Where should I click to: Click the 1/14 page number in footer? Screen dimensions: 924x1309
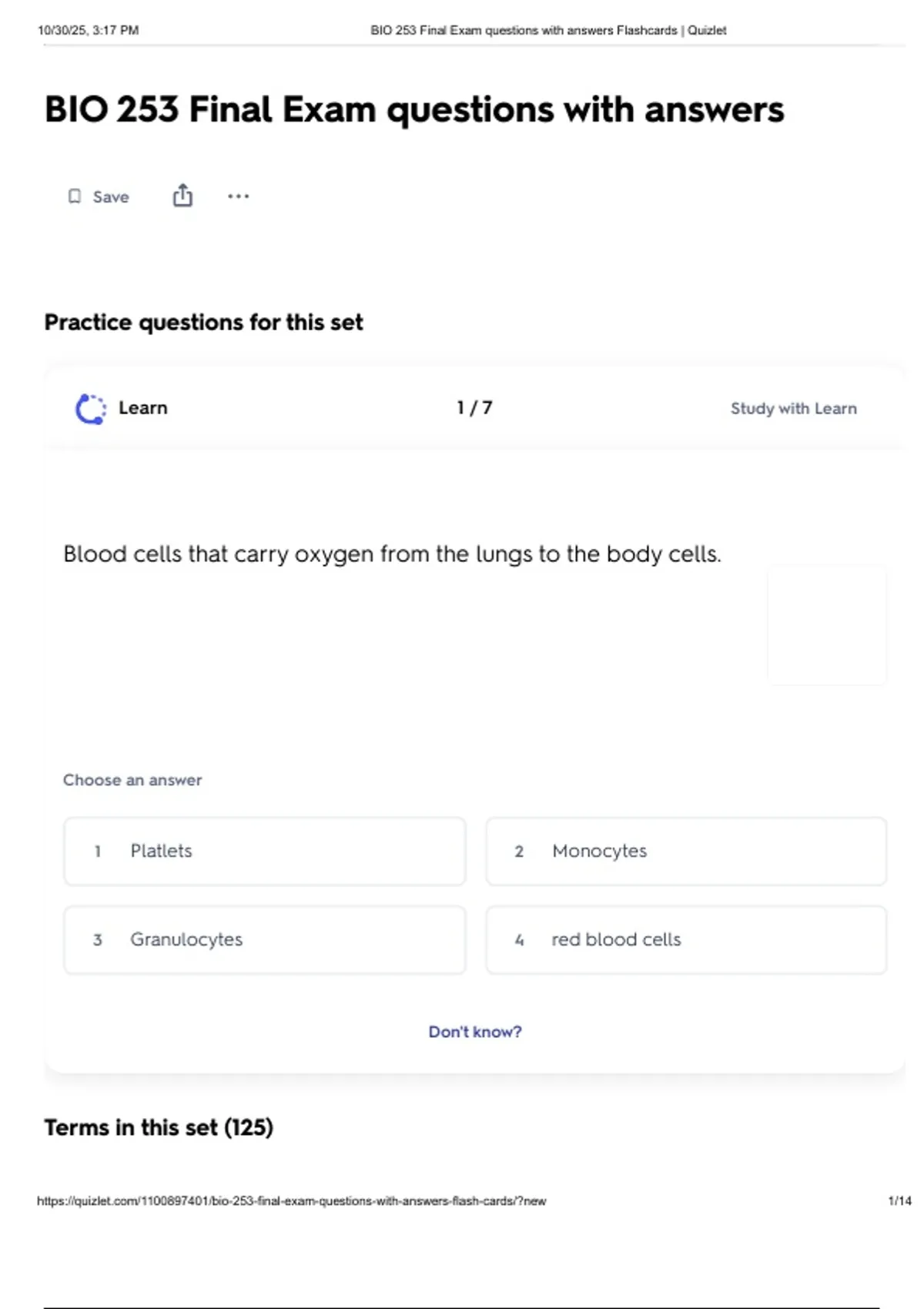click(x=899, y=1200)
